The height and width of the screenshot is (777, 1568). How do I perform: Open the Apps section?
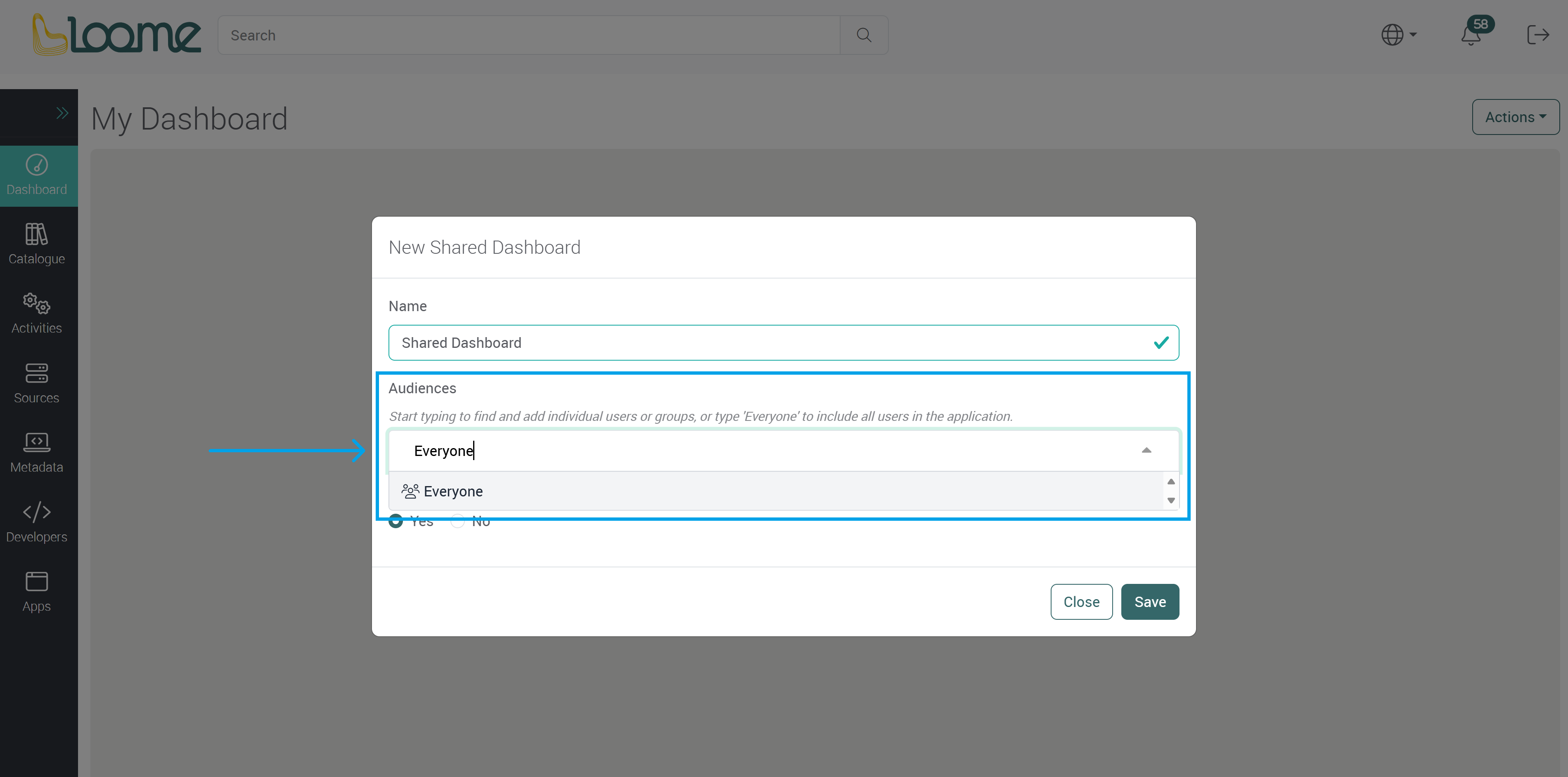coord(36,591)
